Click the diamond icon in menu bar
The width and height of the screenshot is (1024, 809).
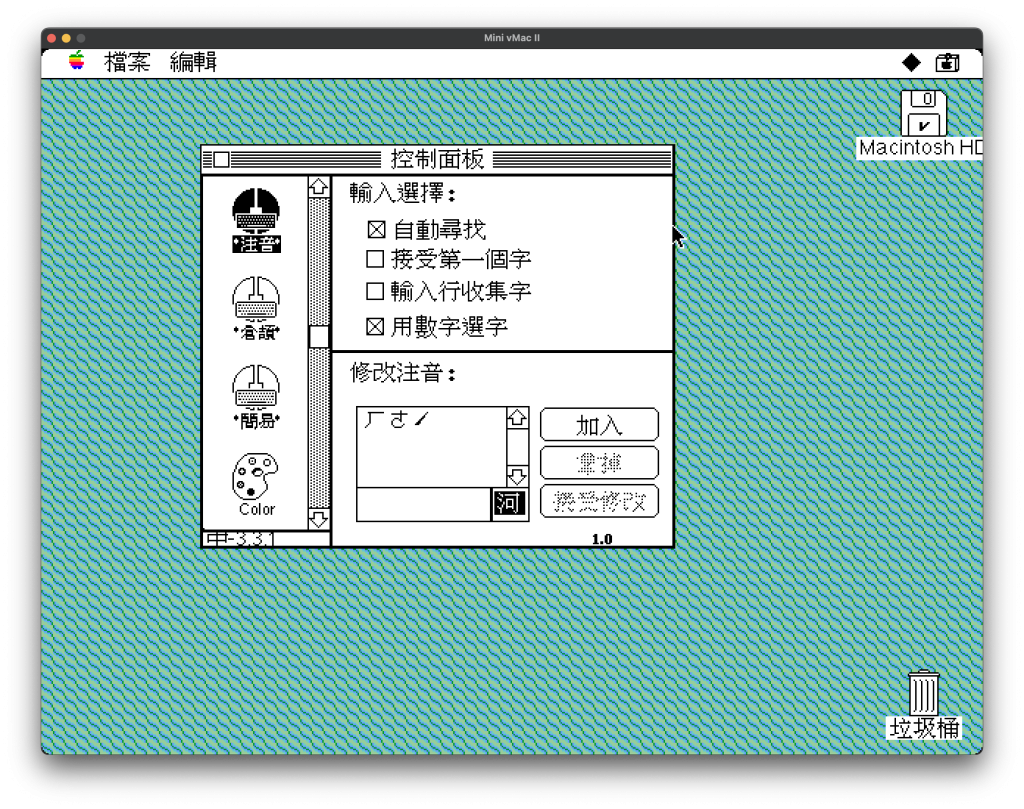(x=911, y=63)
